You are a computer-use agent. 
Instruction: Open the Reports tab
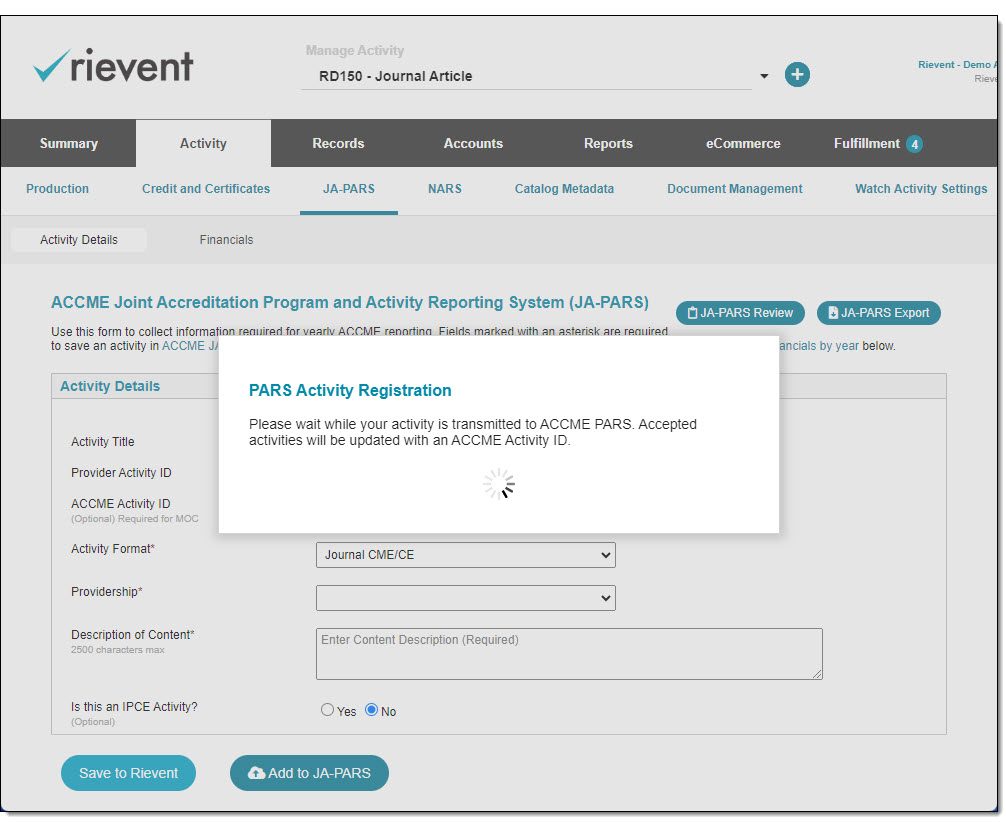pyautogui.click(x=608, y=143)
